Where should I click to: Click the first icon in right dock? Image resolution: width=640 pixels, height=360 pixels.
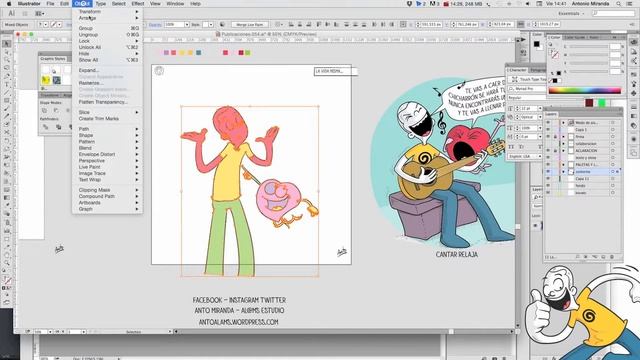tap(633, 42)
